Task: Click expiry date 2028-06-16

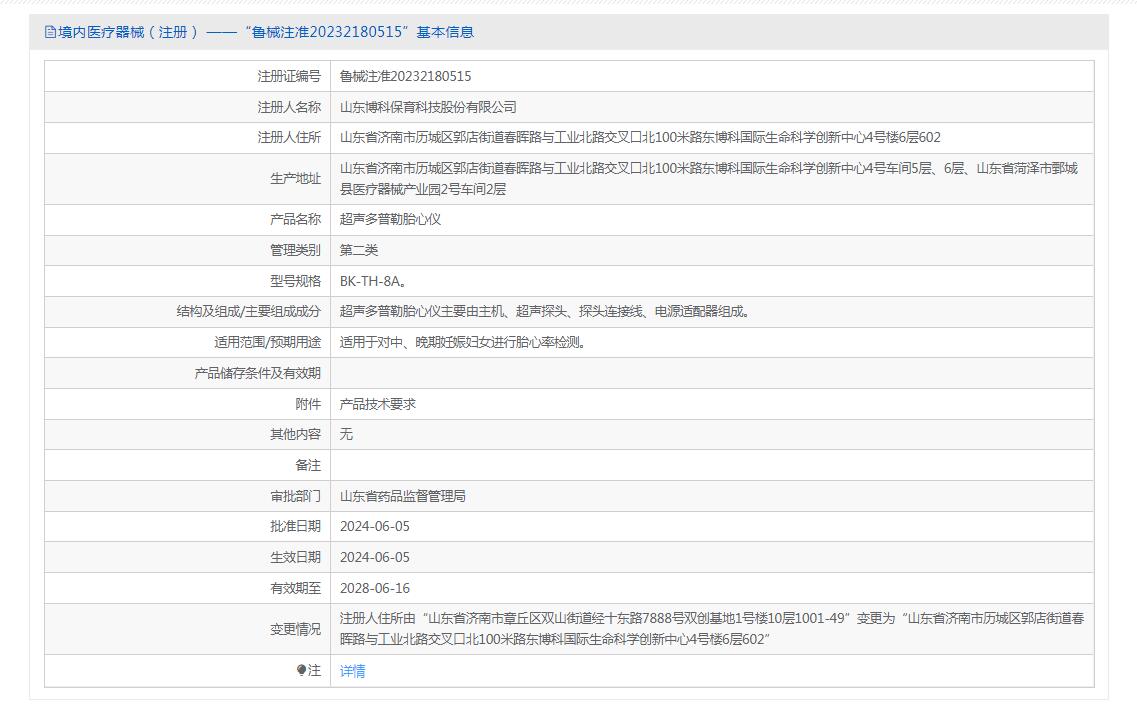Action: tap(374, 588)
